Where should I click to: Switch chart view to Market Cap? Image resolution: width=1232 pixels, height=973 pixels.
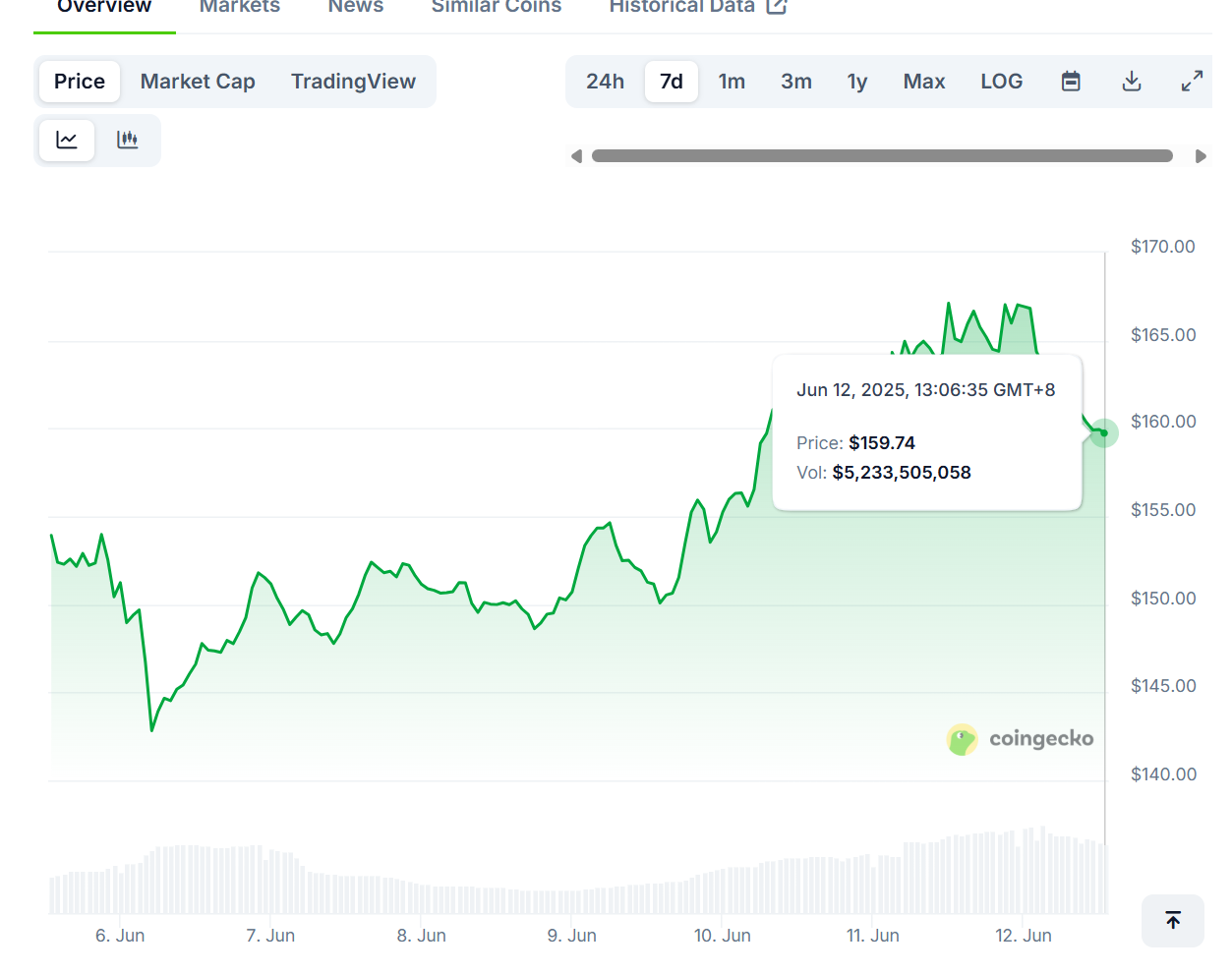pyautogui.click(x=197, y=81)
